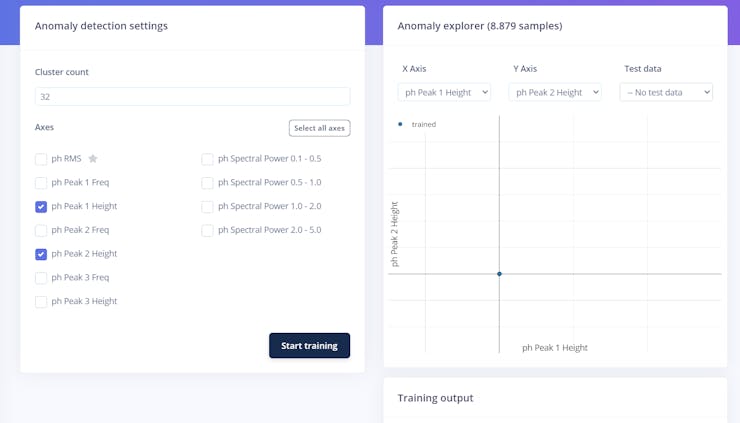Tick the ph Peak 2 Freq checkbox
740x423 pixels.
click(41, 230)
